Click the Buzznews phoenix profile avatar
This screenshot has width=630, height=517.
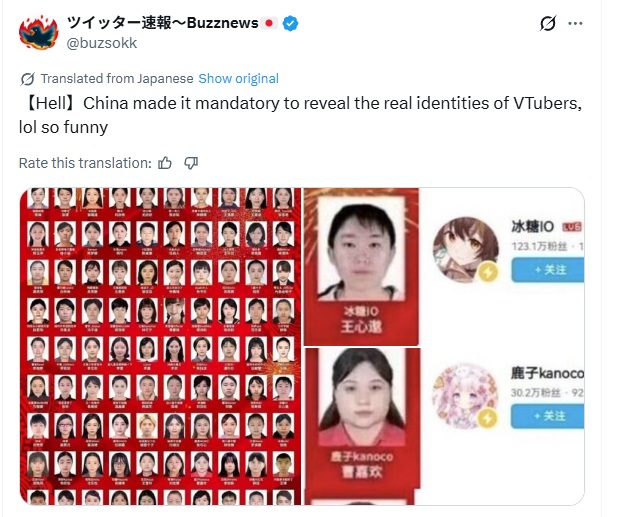pyautogui.click(x=39, y=32)
